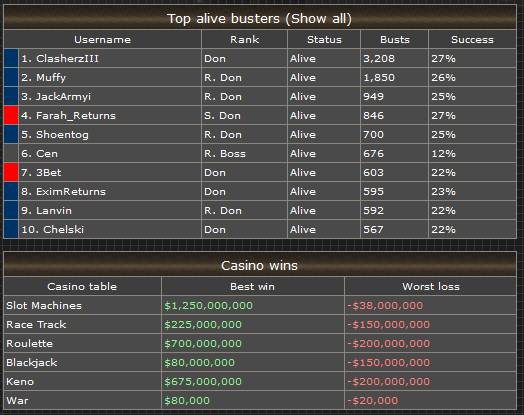Open Chelski's profile
524x415 pixels.
click(63, 230)
